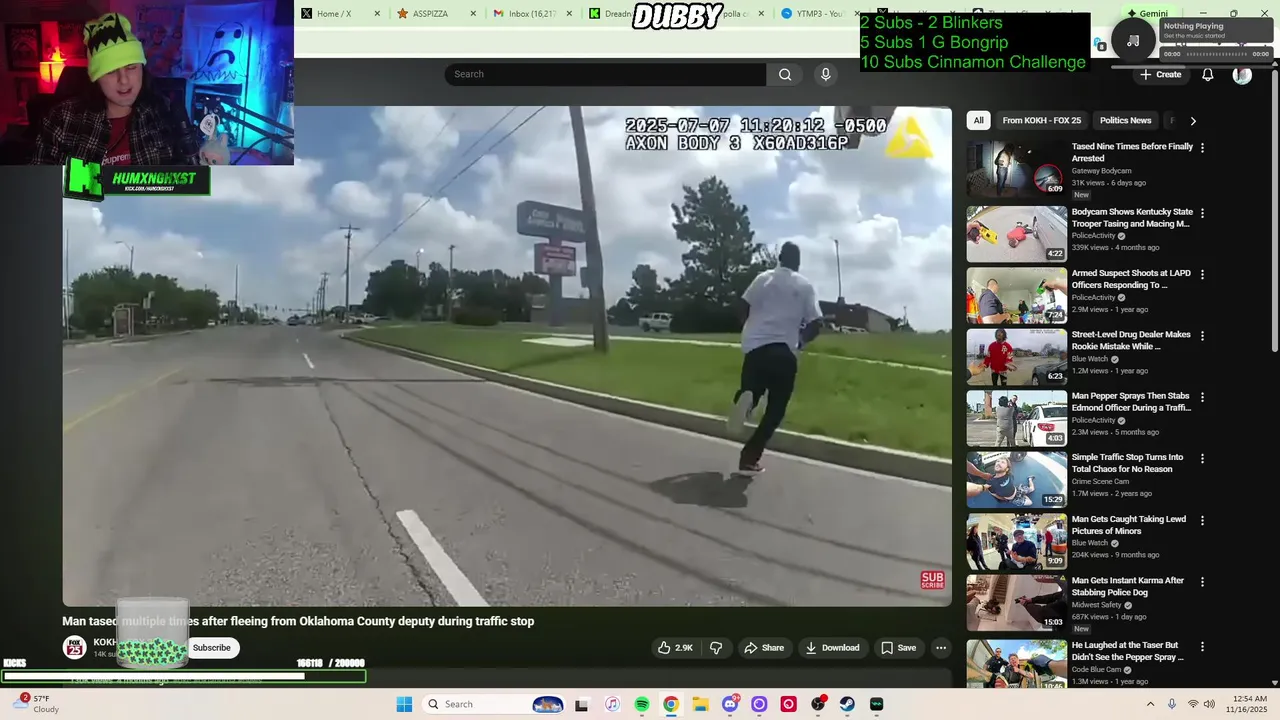Screen dimensions: 1280x720
Task: Open the media control music icon
Action: 1133,41
